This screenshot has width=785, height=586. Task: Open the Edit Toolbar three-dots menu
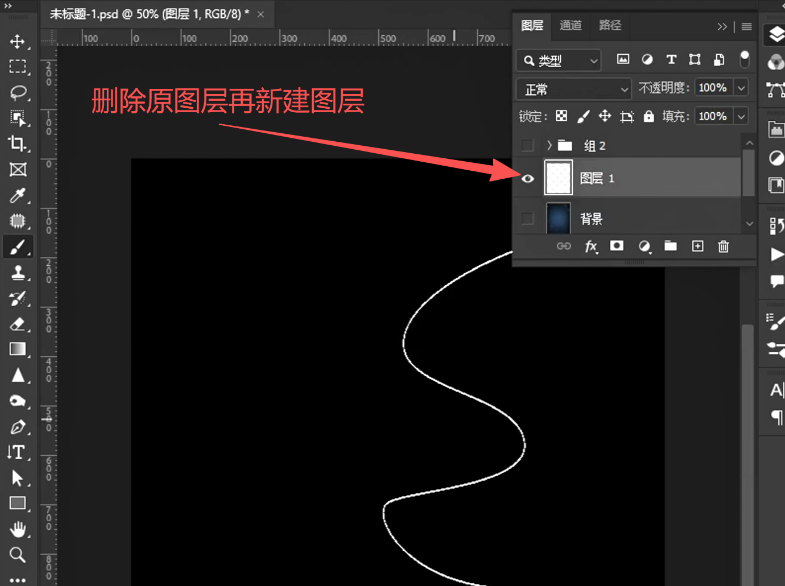click(18, 580)
